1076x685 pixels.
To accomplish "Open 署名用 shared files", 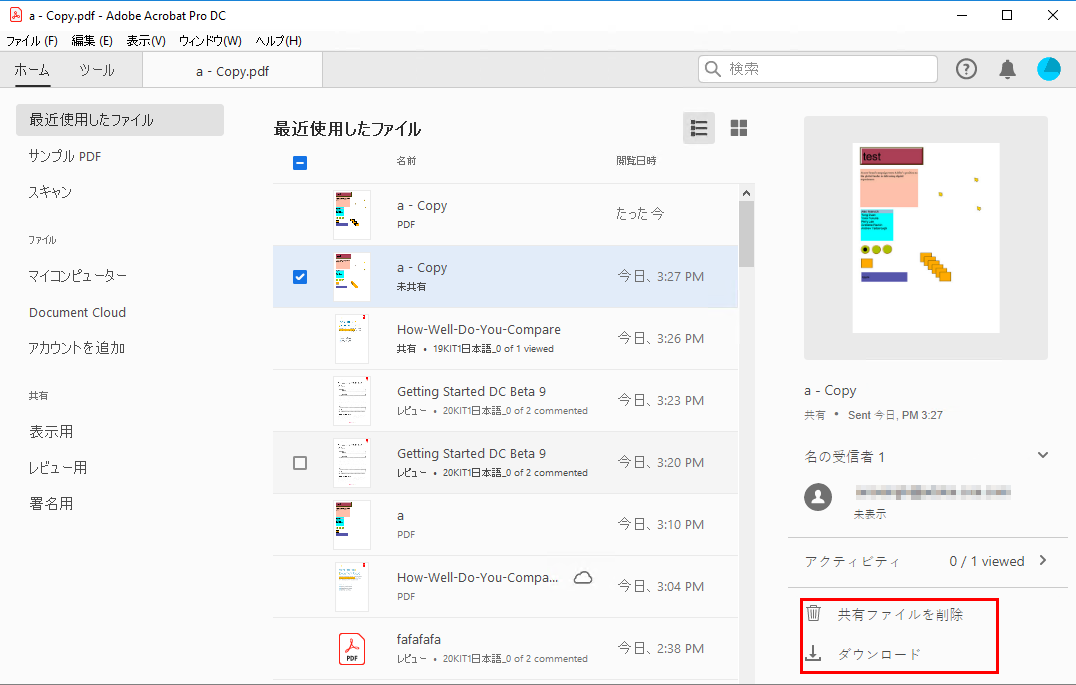I will click(51, 504).
